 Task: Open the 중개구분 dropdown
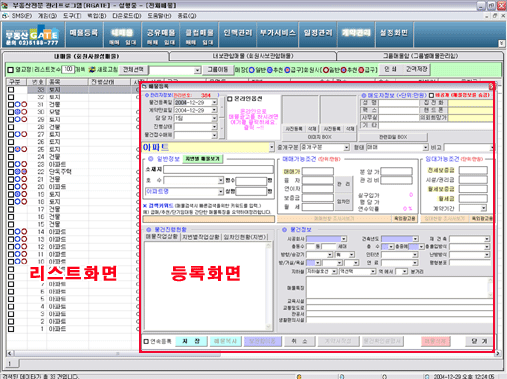[346, 147]
